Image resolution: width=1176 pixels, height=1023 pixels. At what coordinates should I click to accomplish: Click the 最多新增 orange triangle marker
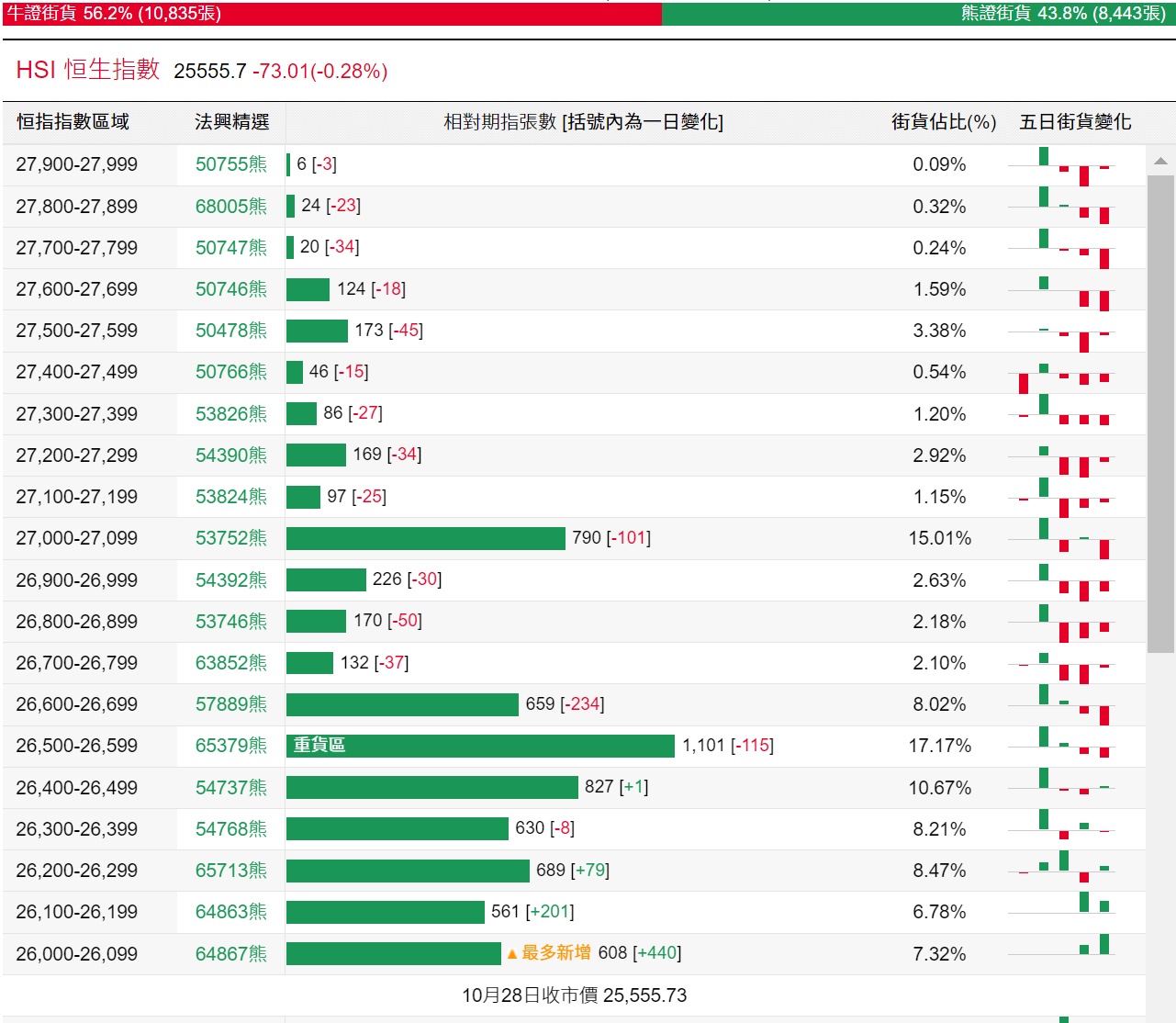point(512,954)
